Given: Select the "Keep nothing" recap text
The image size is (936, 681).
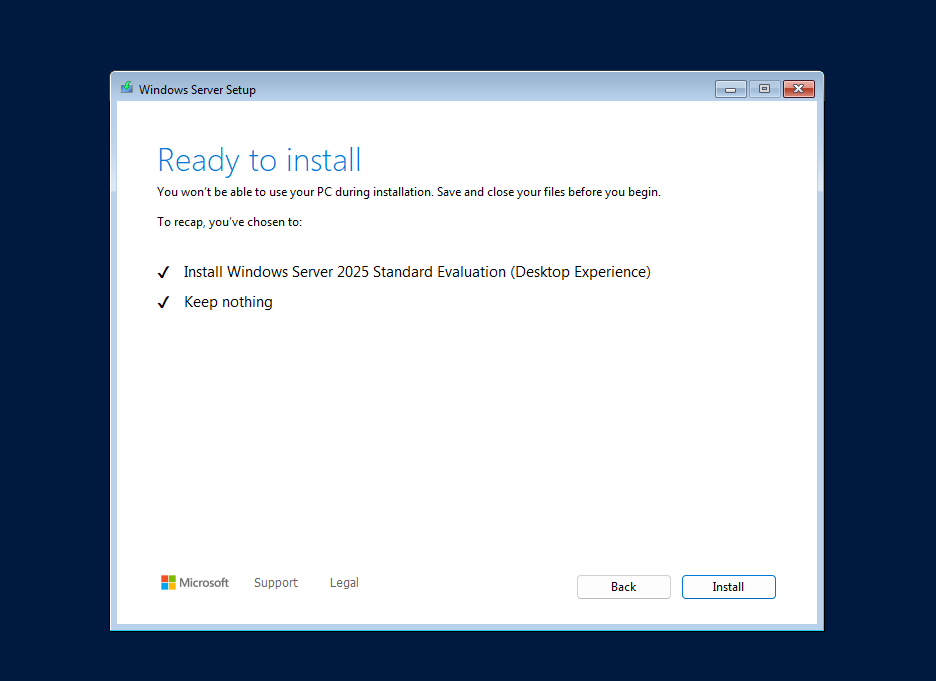Looking at the screenshot, I should pos(228,302).
